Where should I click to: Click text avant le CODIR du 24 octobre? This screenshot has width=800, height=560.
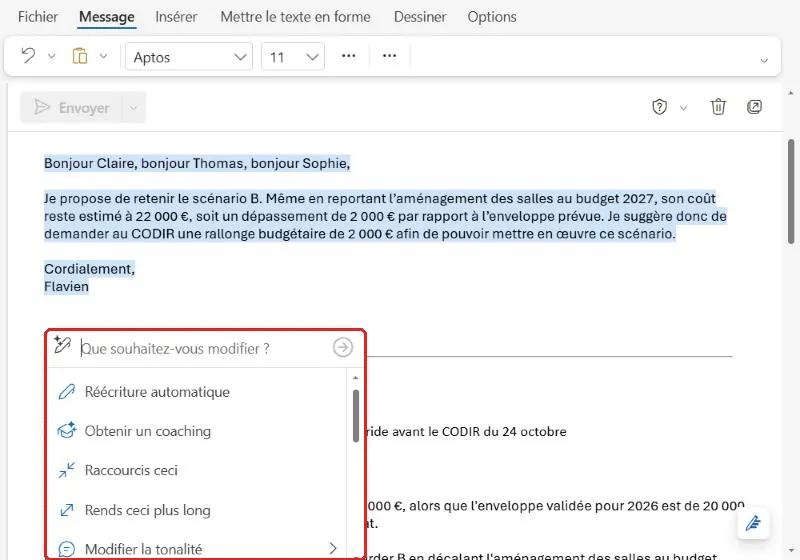pyautogui.click(x=478, y=431)
